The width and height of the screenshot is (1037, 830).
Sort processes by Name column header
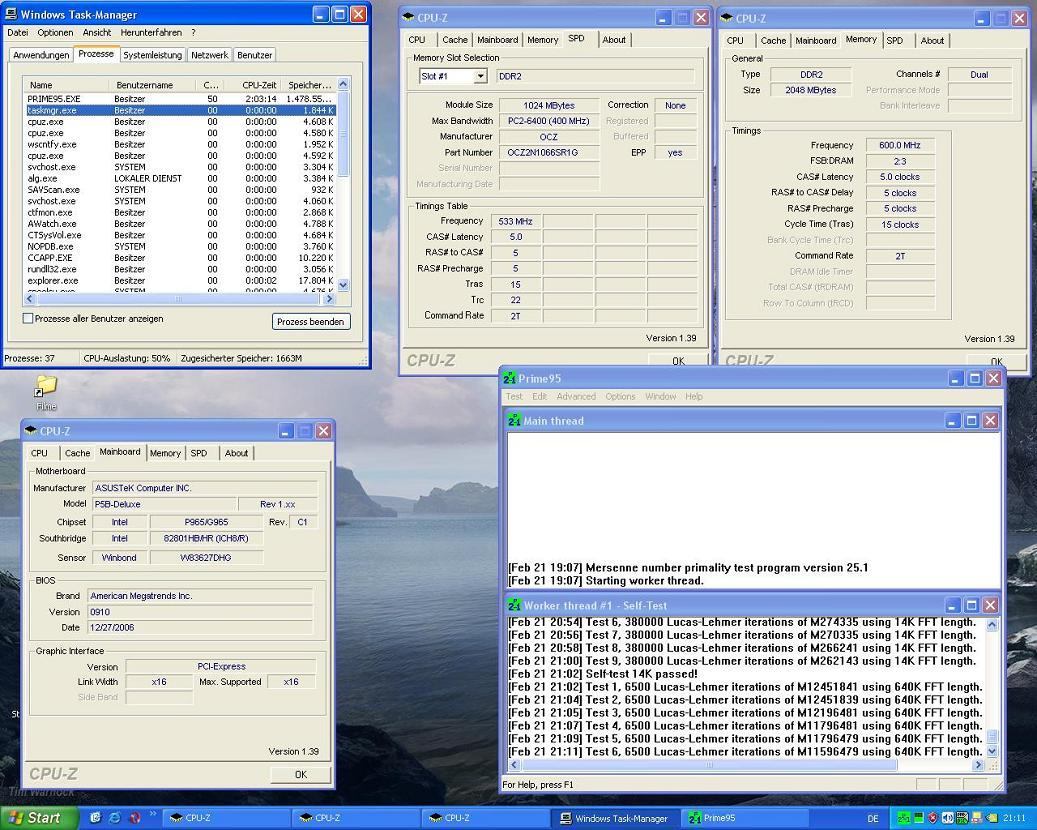(66, 85)
